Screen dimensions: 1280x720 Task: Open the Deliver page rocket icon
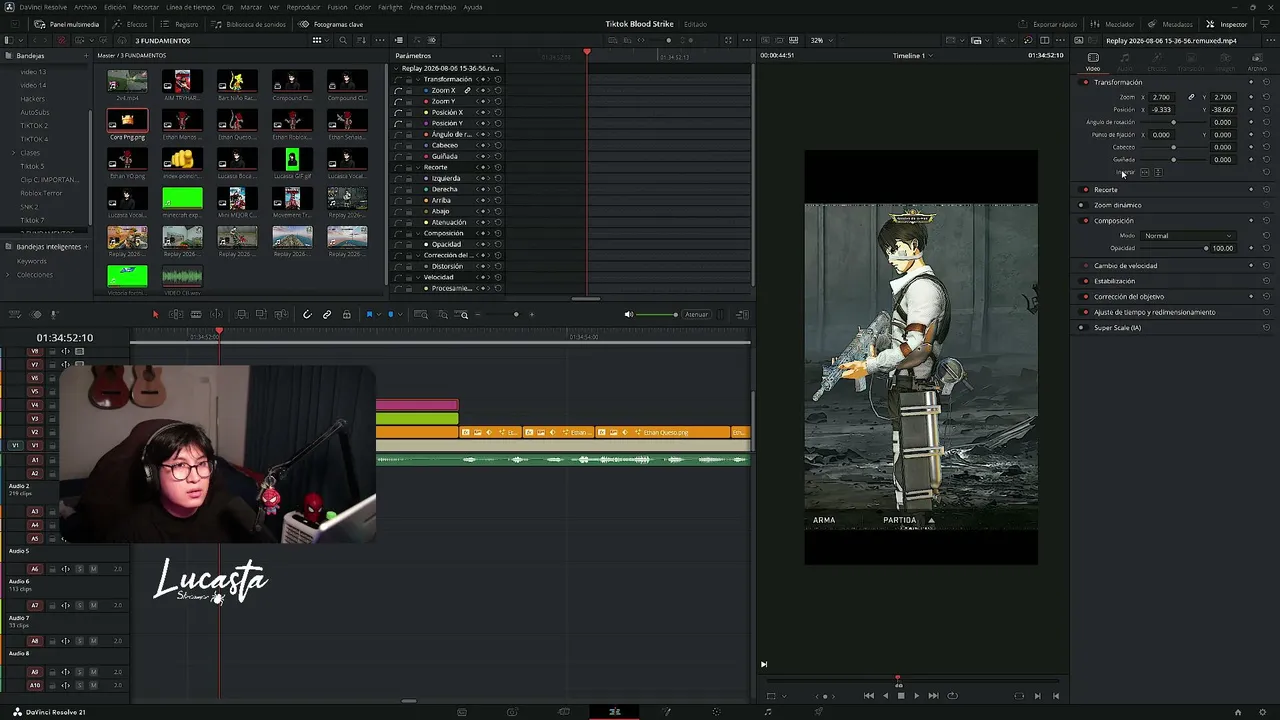coord(819,712)
